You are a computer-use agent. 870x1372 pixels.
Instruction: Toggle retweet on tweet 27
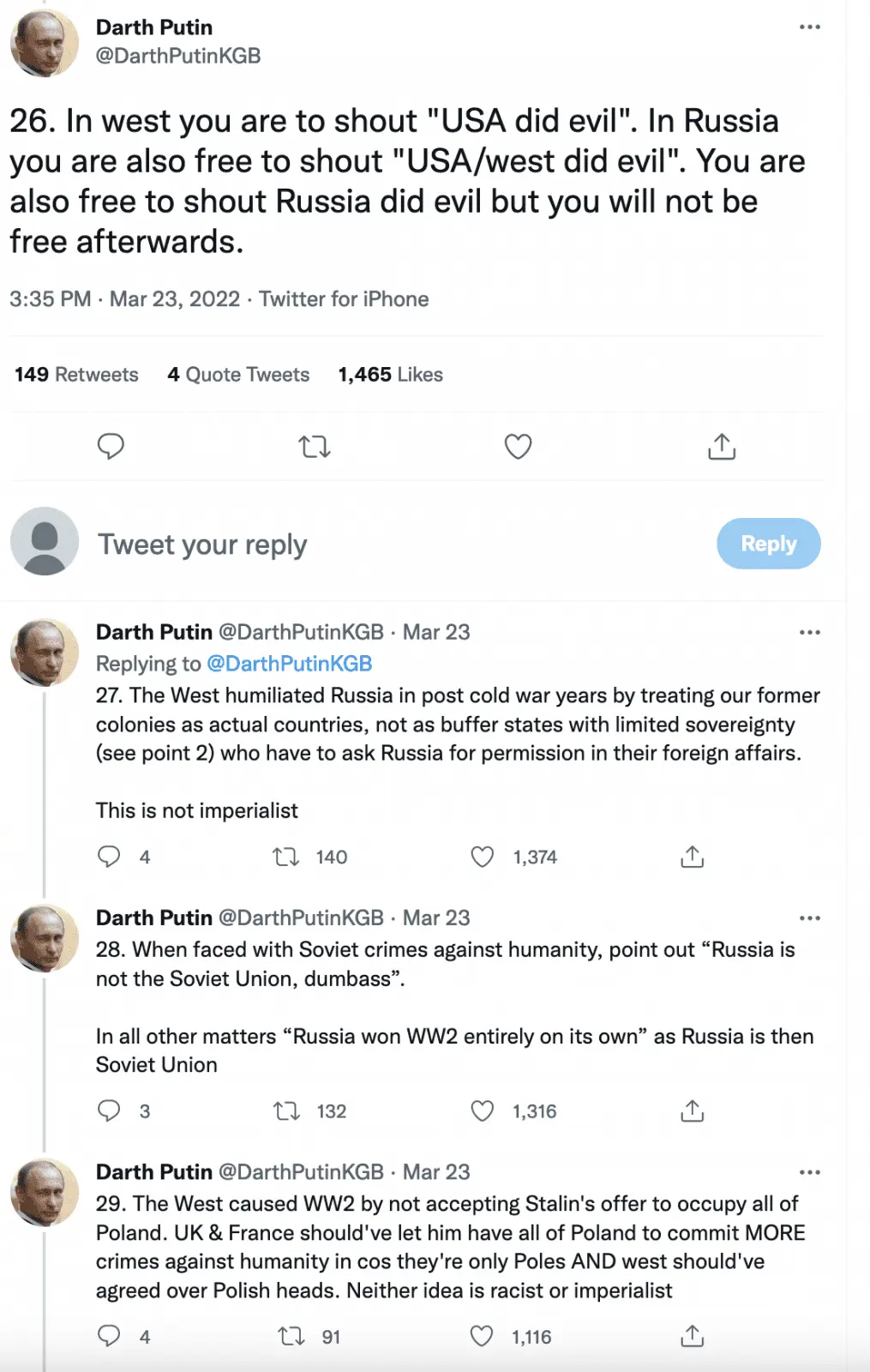pyautogui.click(x=286, y=857)
